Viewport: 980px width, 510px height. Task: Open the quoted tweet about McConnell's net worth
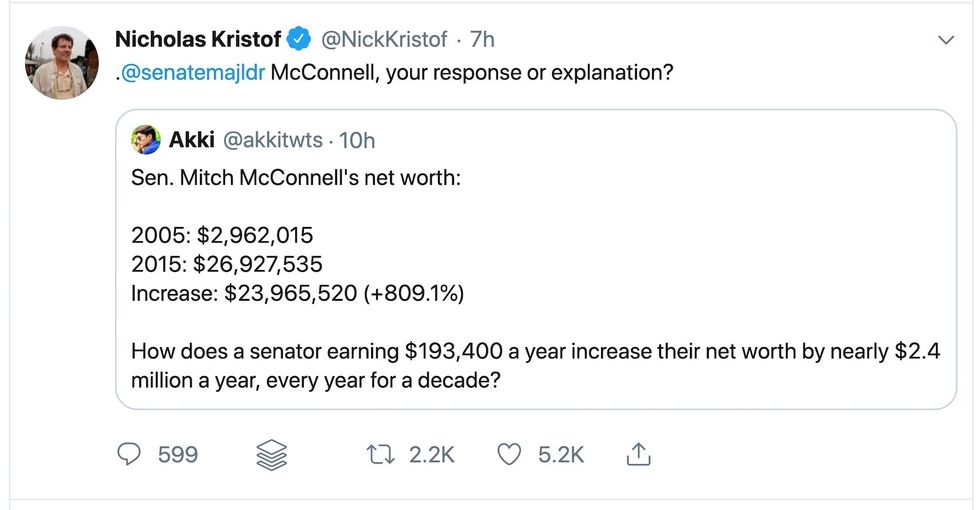[535, 290]
